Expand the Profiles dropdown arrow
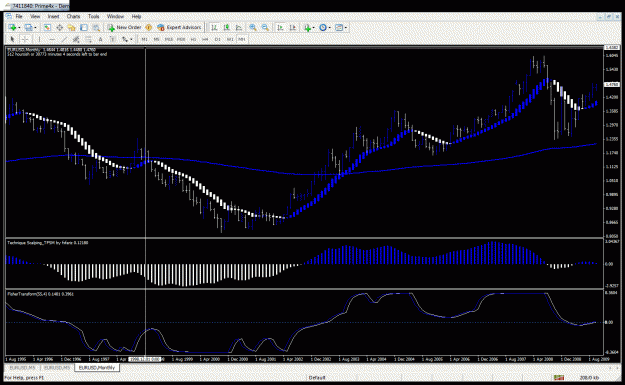The height and width of the screenshot is (385, 625). (x=35, y=28)
